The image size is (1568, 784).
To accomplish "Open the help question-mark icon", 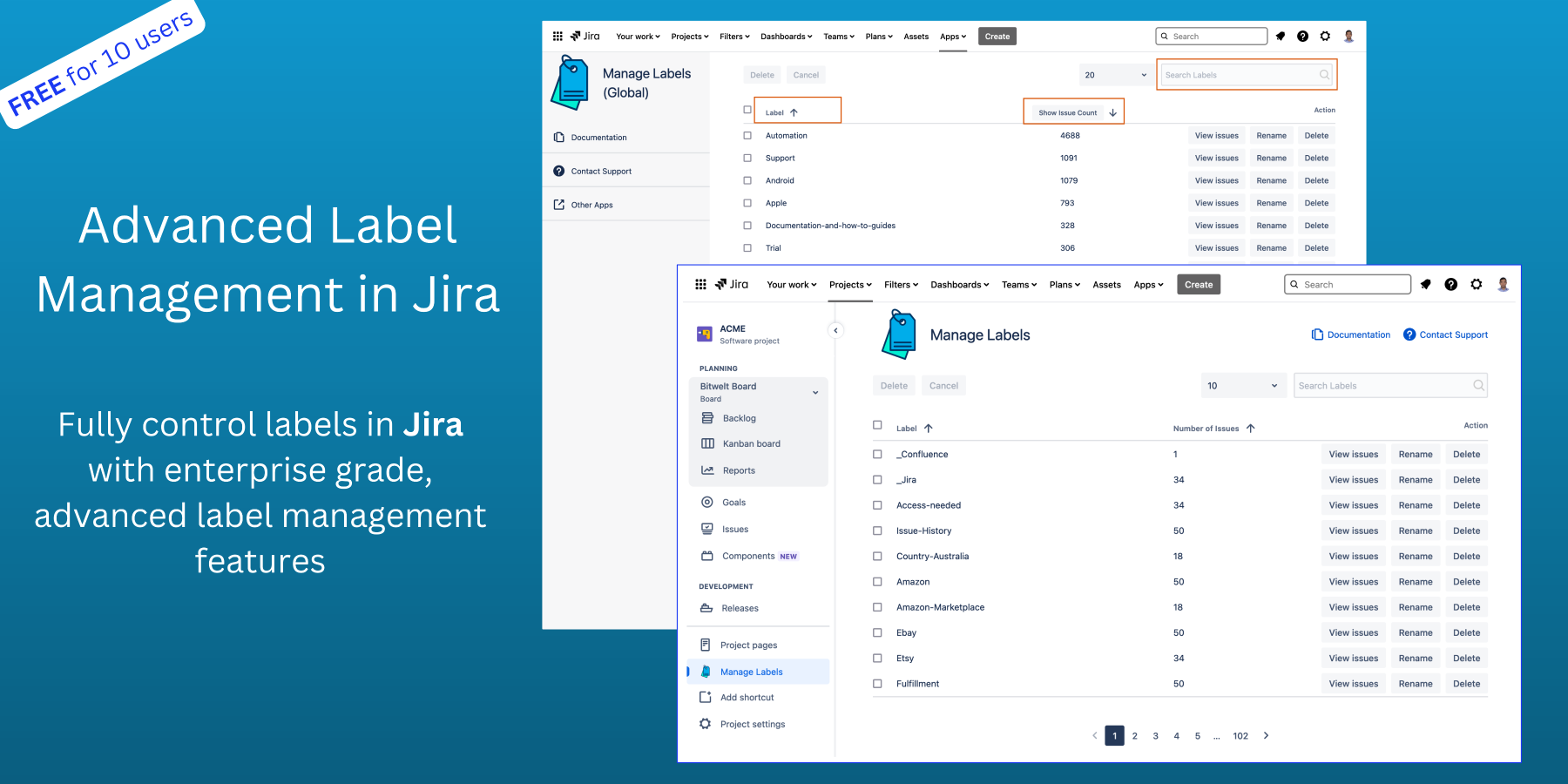I will 1450,284.
